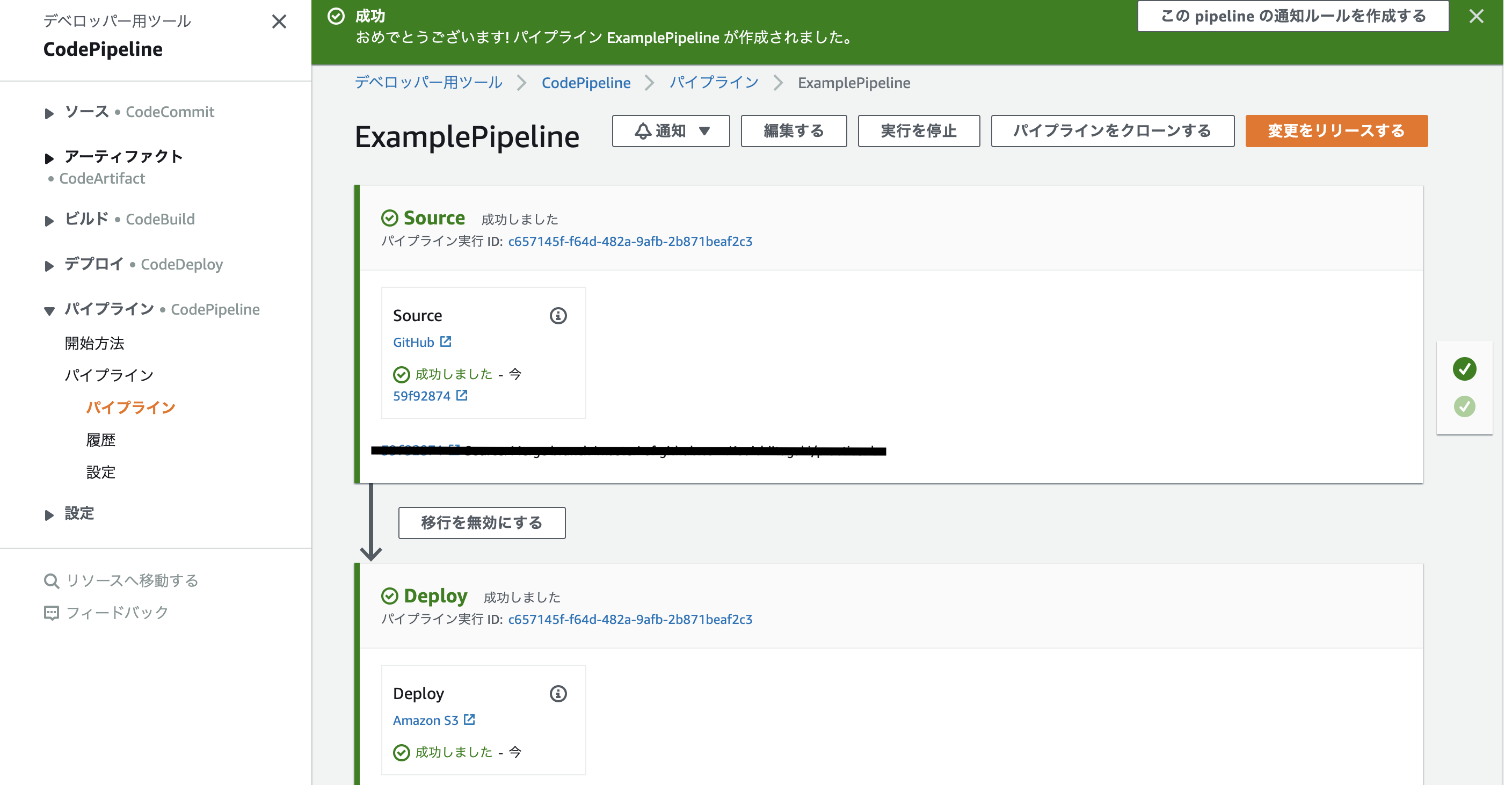This screenshot has height=785, width=1512.
Task: Click the Deploy action info icon
Action: [x=558, y=693]
